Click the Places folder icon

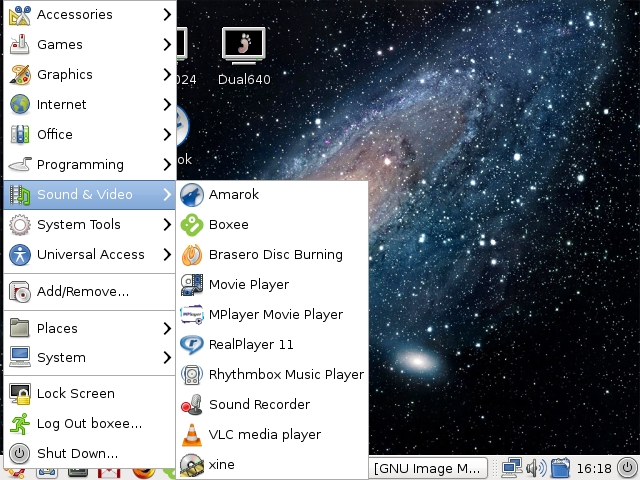tap(20, 328)
